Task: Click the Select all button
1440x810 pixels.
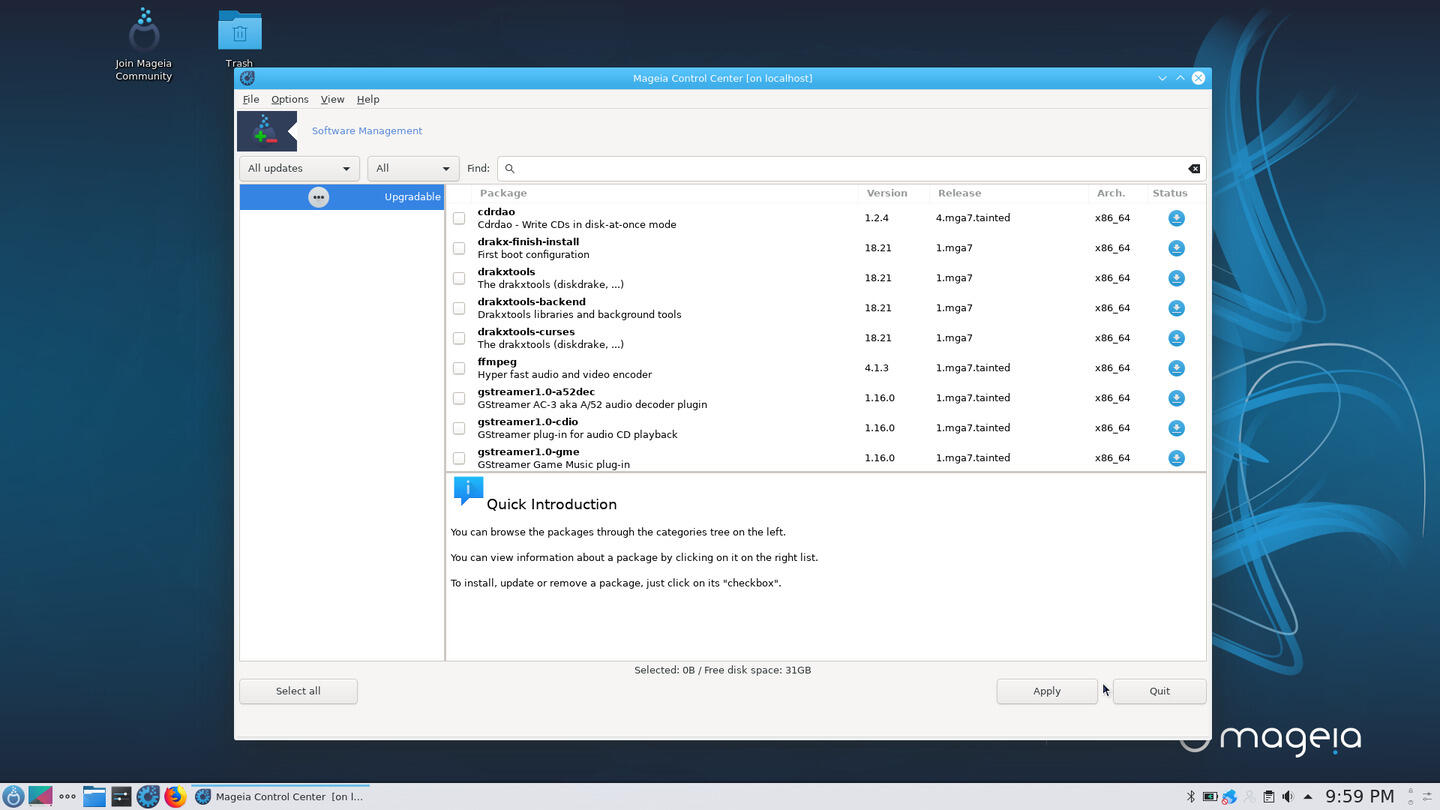Action: (x=298, y=691)
